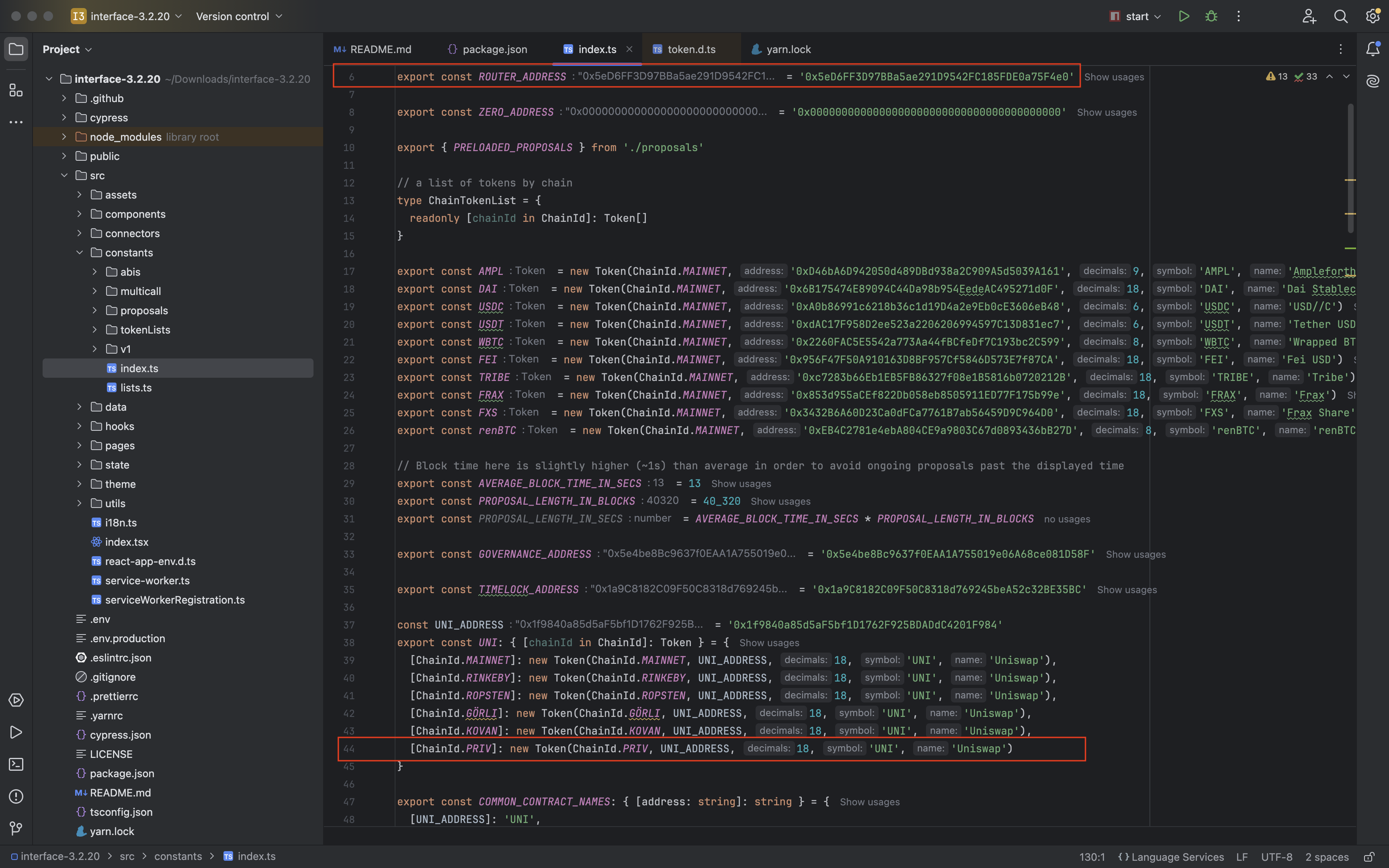Expand the cypress folder
Image resolution: width=1389 pixels, height=868 pixels.
tap(64, 118)
